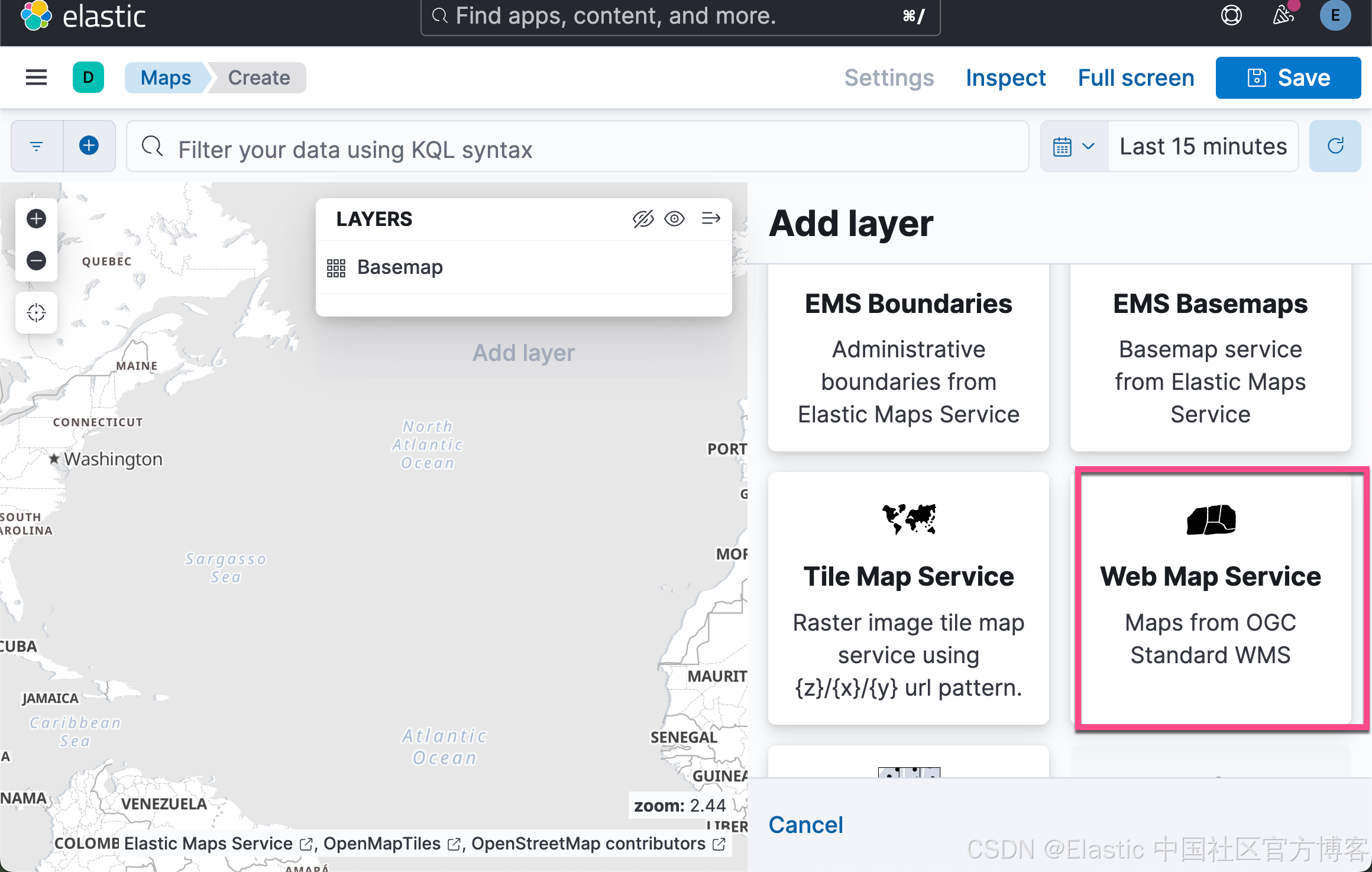1372x872 pixels.
Task: Open the hamburger navigation menu
Action: (36, 77)
